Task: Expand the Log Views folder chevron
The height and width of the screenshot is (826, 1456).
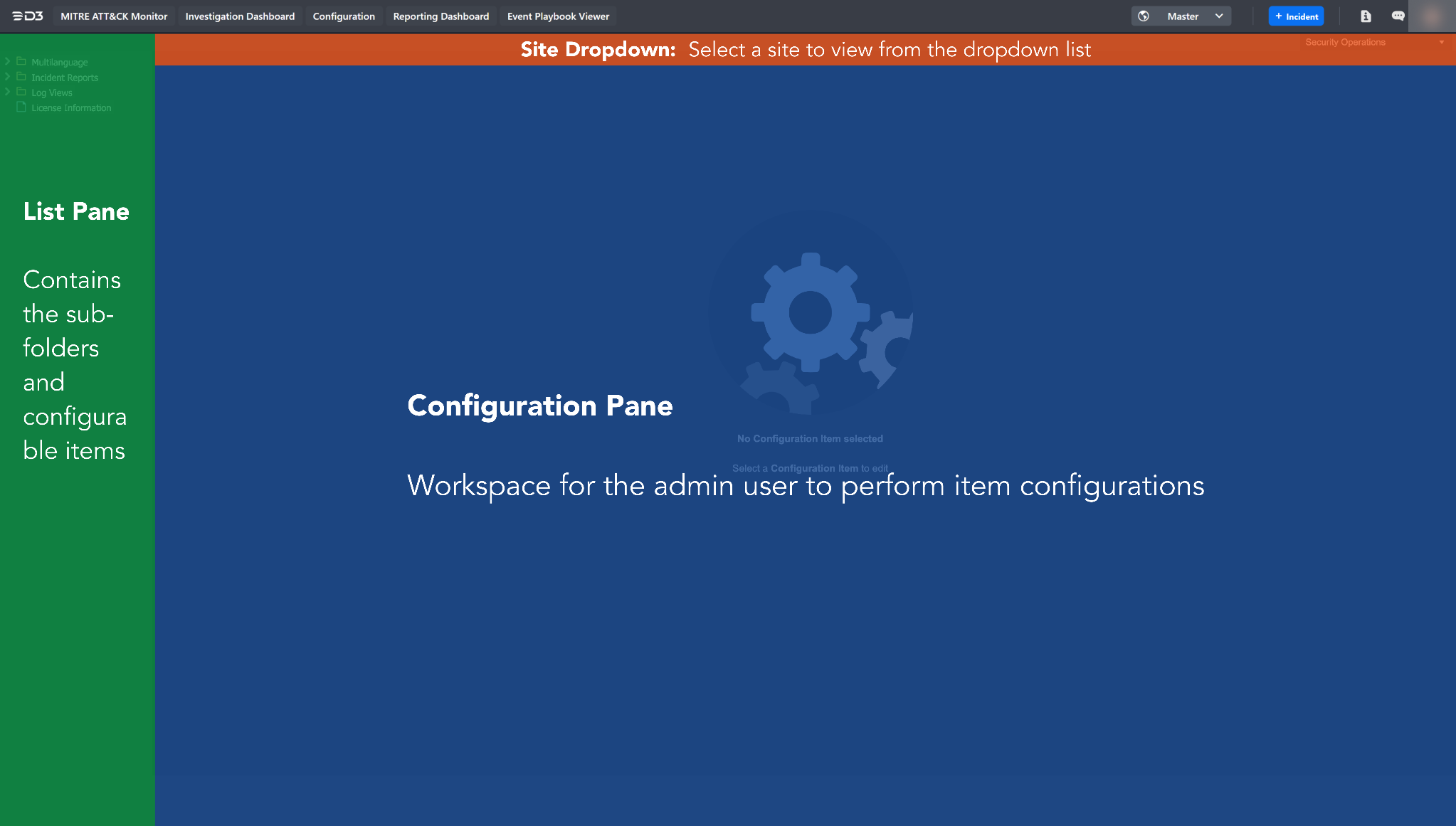Action: (8, 92)
